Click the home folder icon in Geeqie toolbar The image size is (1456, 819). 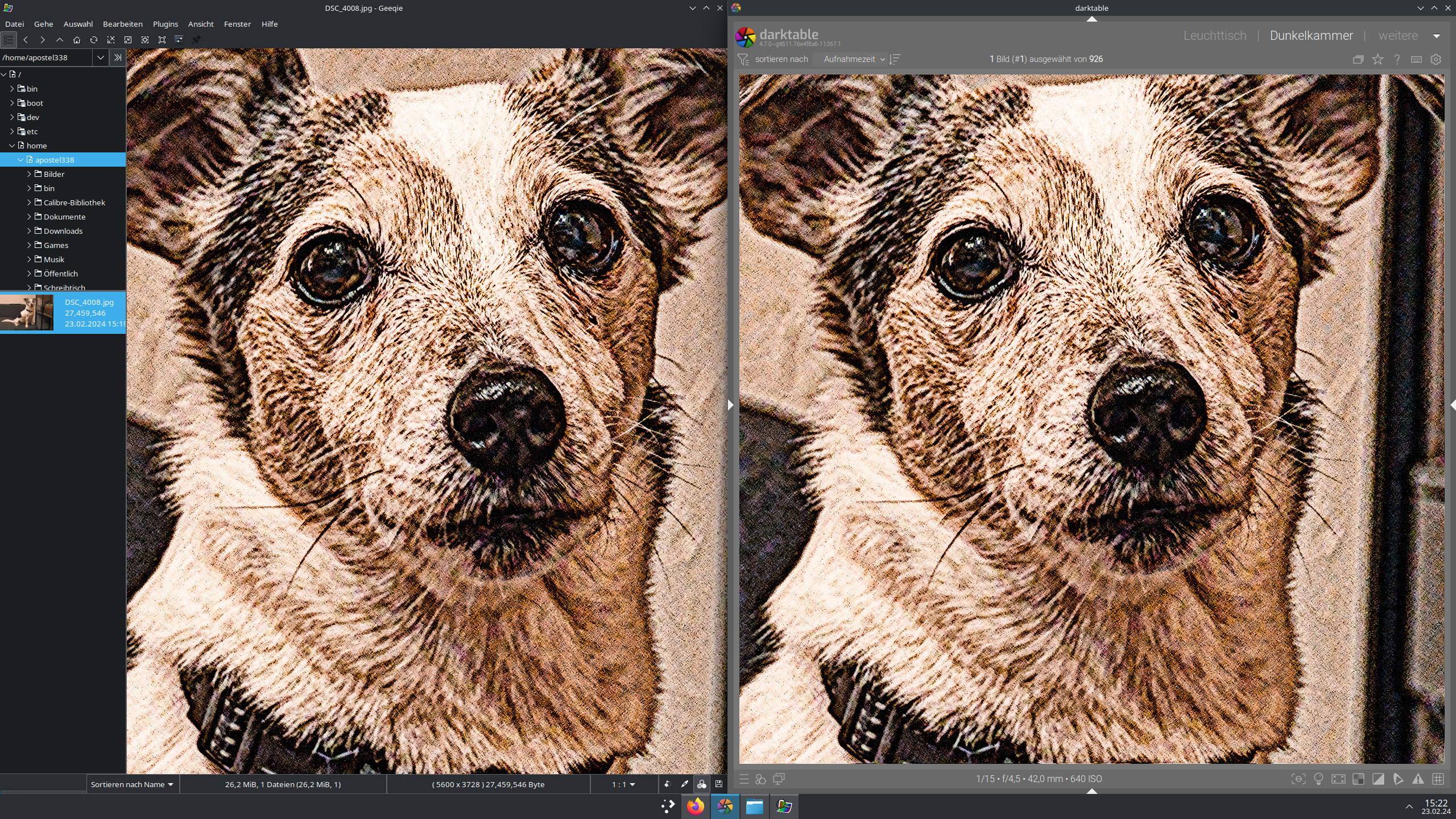tap(77, 40)
